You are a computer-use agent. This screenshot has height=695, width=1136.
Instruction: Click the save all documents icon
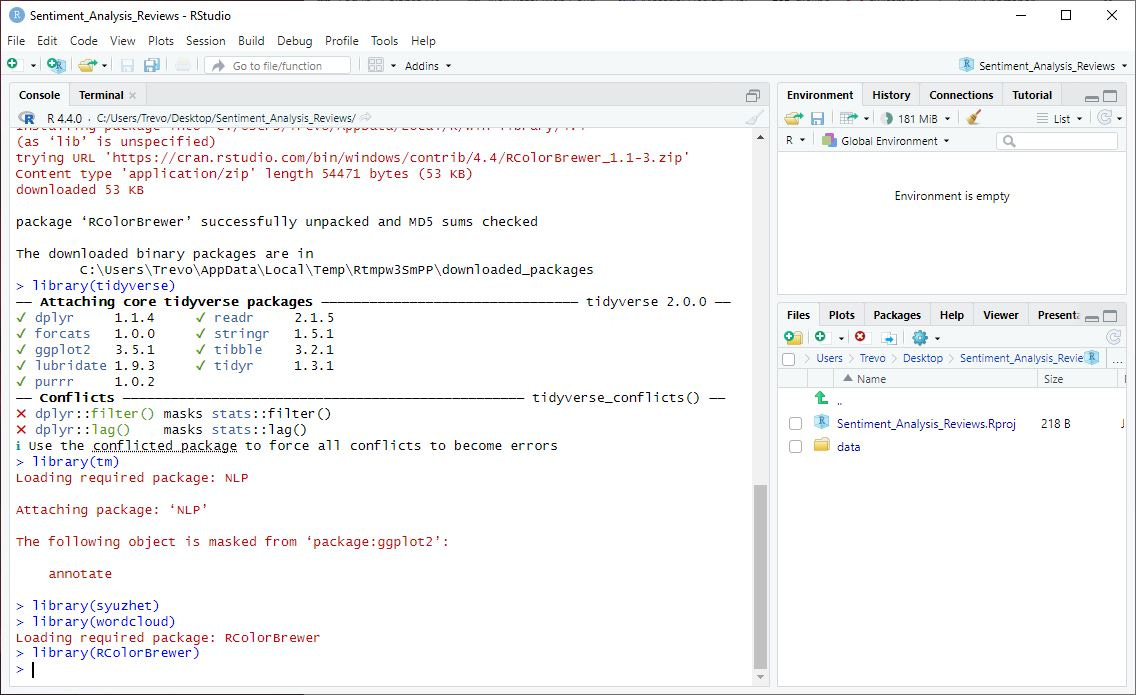151,65
